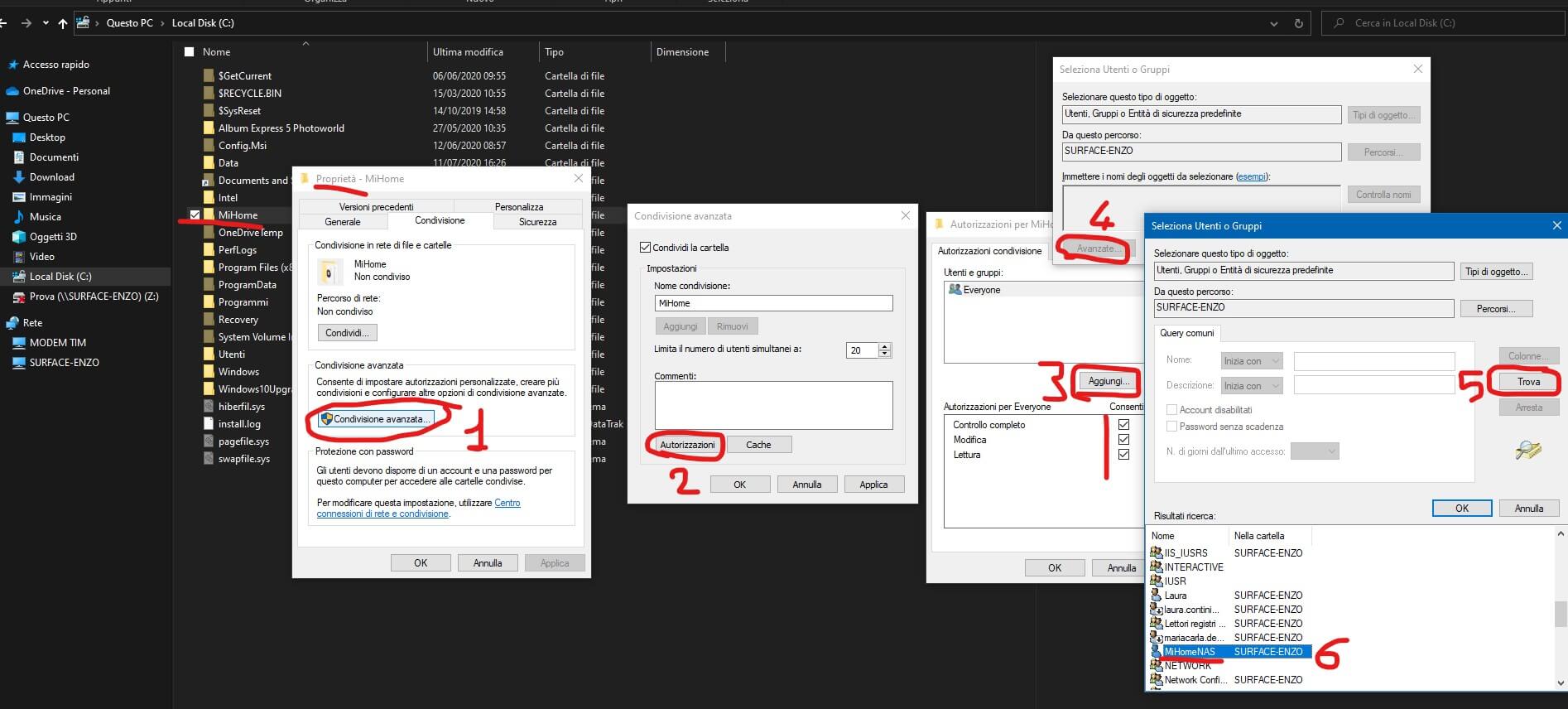This screenshot has width=1568, height=709.
Task: Open the Descrizione 'Inizia con' dropdown
Action: click(1252, 386)
